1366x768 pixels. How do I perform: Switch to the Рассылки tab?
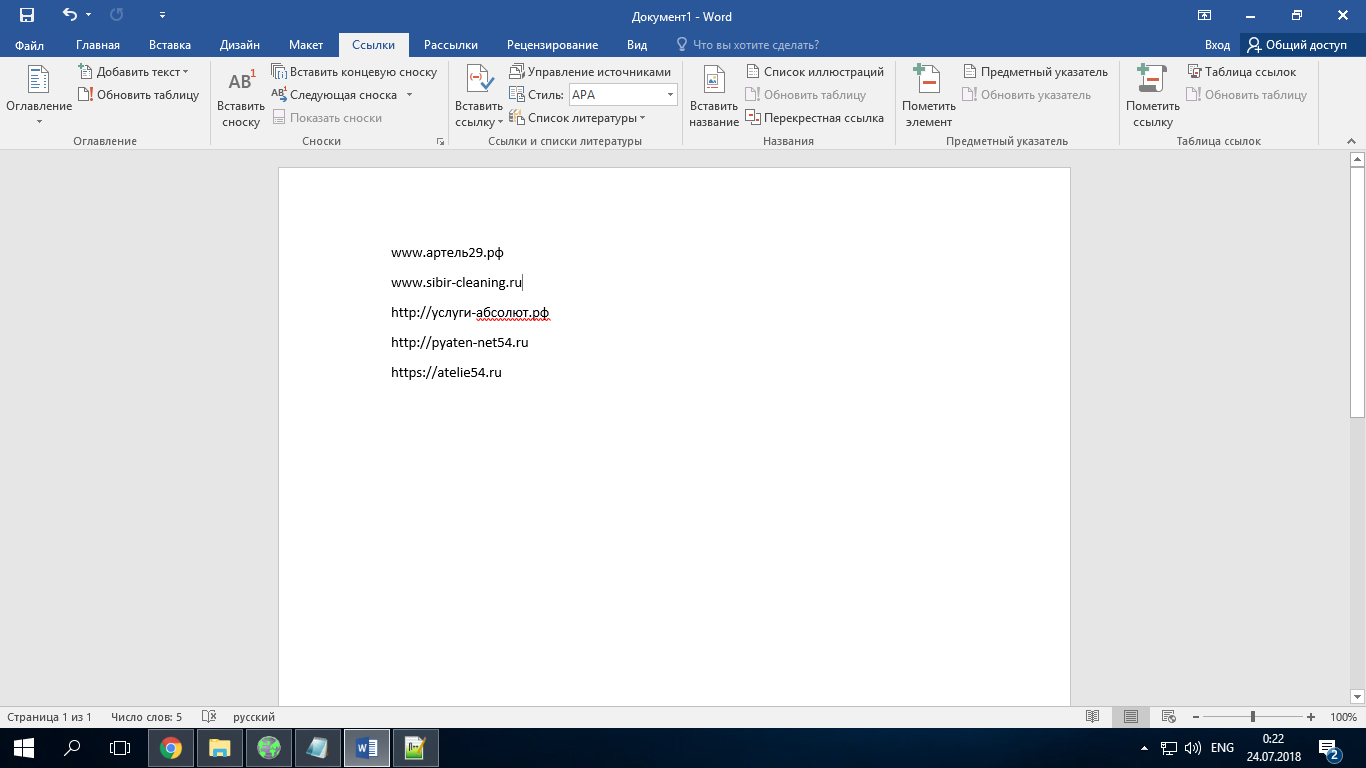coord(451,45)
